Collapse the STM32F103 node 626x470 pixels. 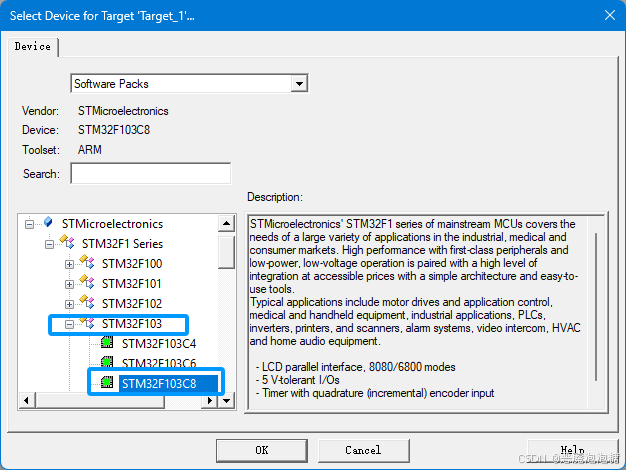(x=69, y=324)
